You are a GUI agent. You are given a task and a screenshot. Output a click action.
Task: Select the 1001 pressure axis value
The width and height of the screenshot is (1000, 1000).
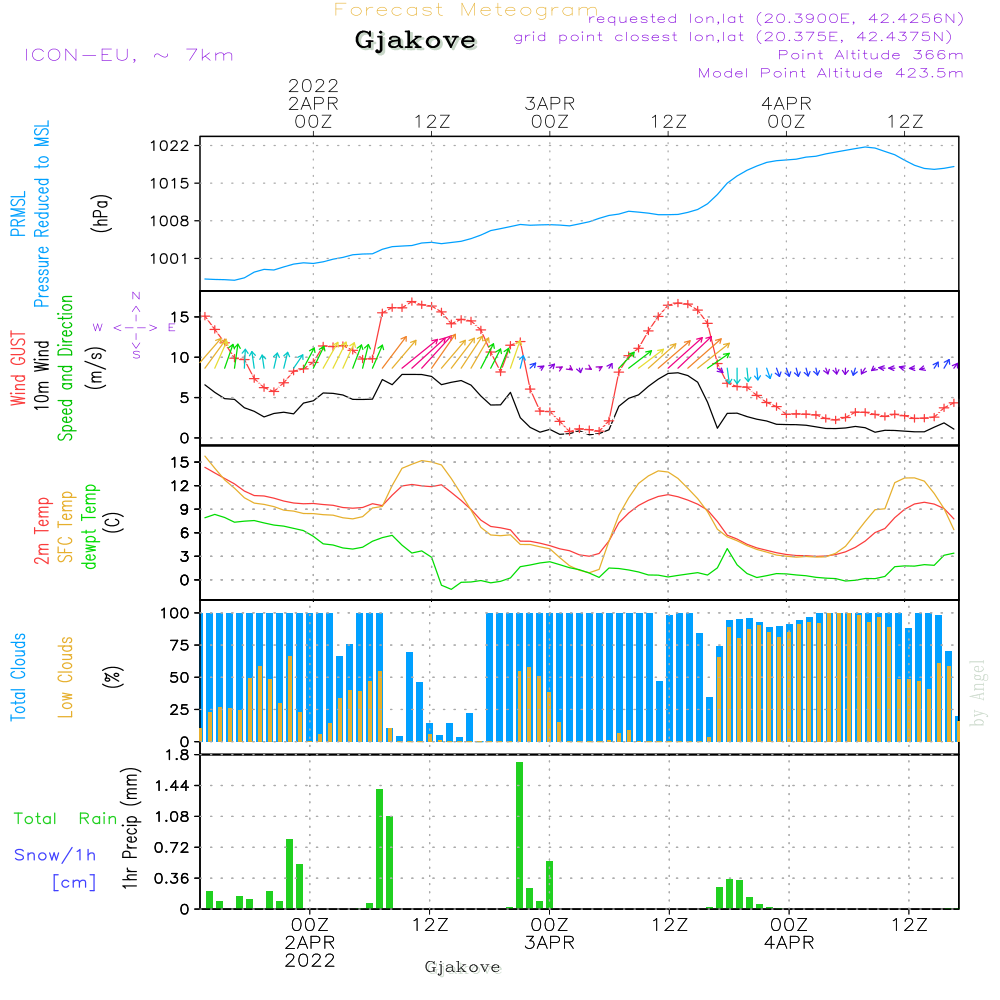click(x=170, y=259)
